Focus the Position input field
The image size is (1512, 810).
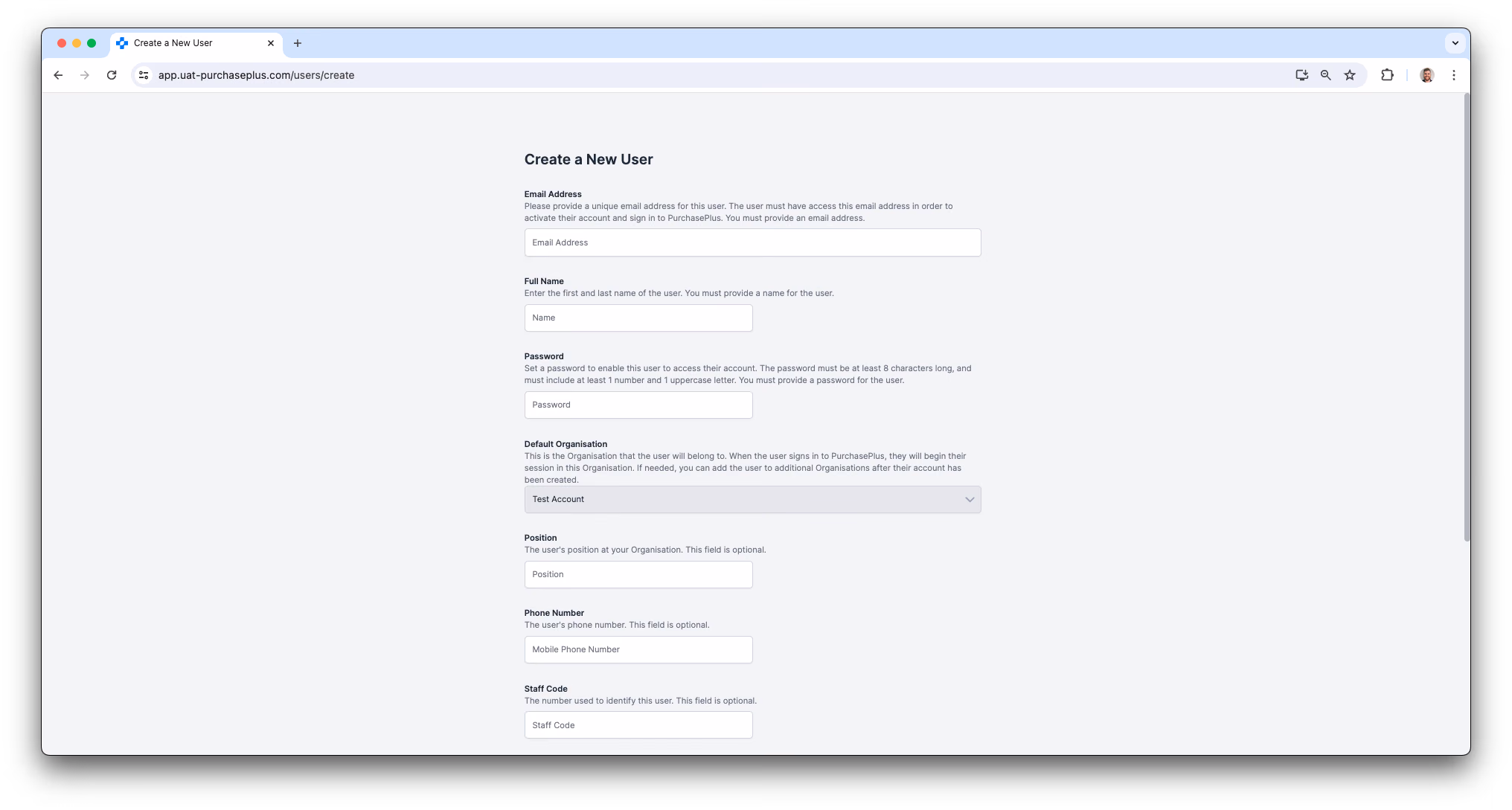(638, 574)
